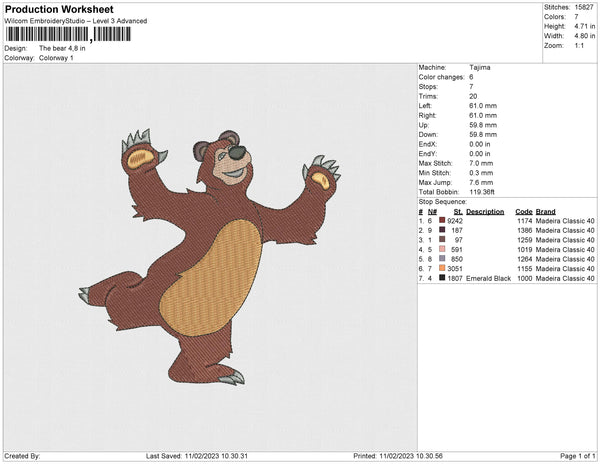Screen dimensions: 600x464
Task: Click thread code 1000
Action: pos(525,278)
